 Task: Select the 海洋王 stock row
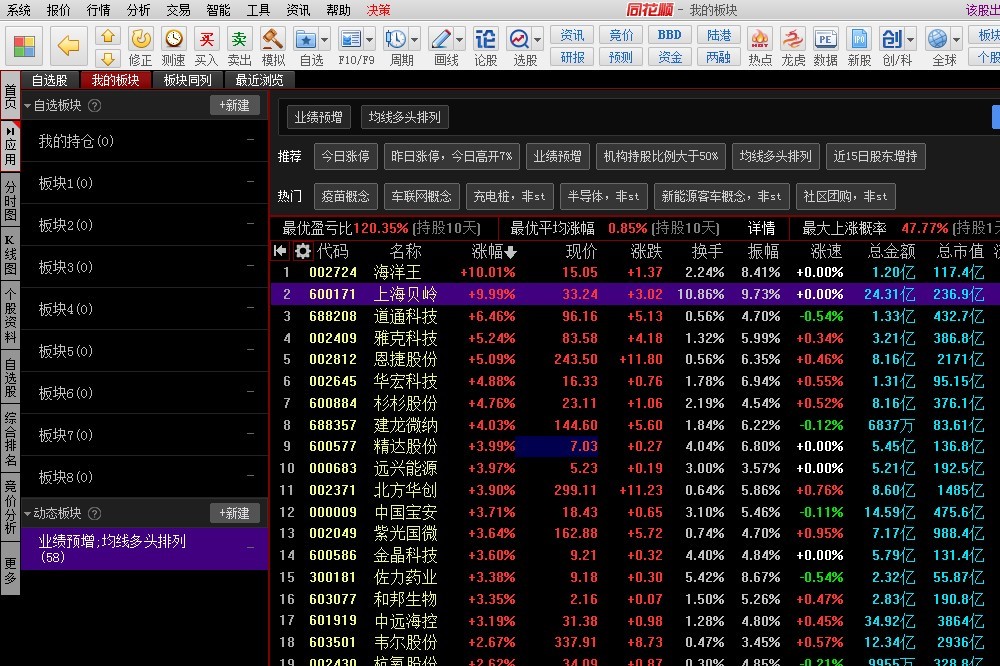[x=635, y=272]
